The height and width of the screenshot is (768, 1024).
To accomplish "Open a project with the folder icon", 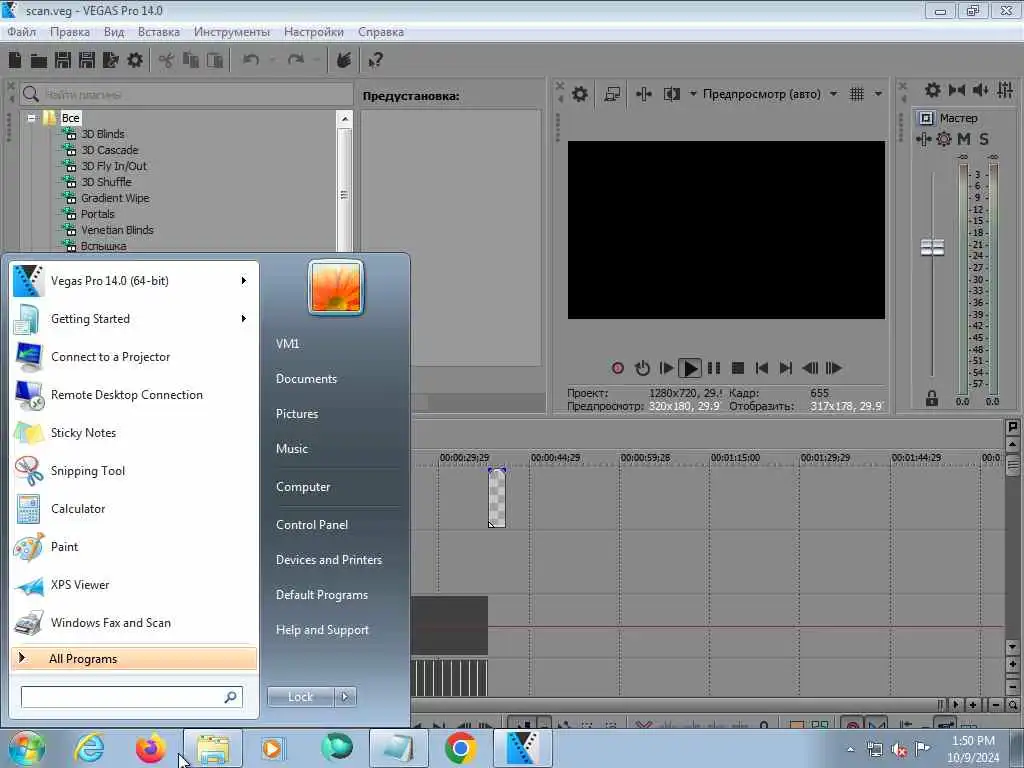I will click(x=39, y=61).
